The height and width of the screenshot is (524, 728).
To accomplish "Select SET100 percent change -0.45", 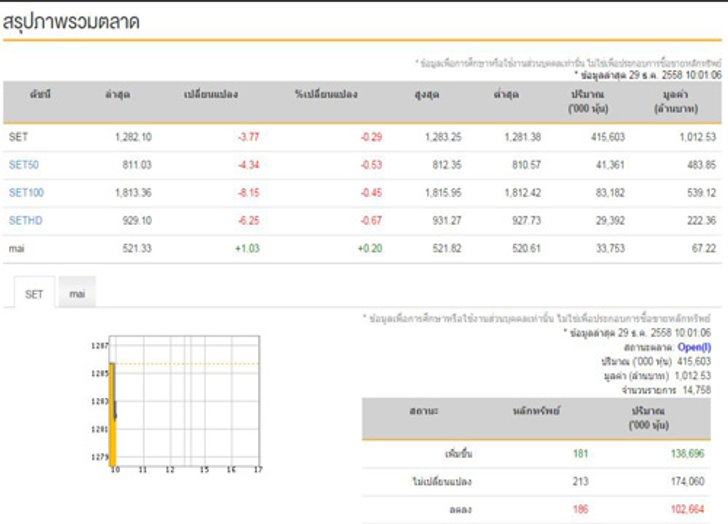I will (371, 193).
